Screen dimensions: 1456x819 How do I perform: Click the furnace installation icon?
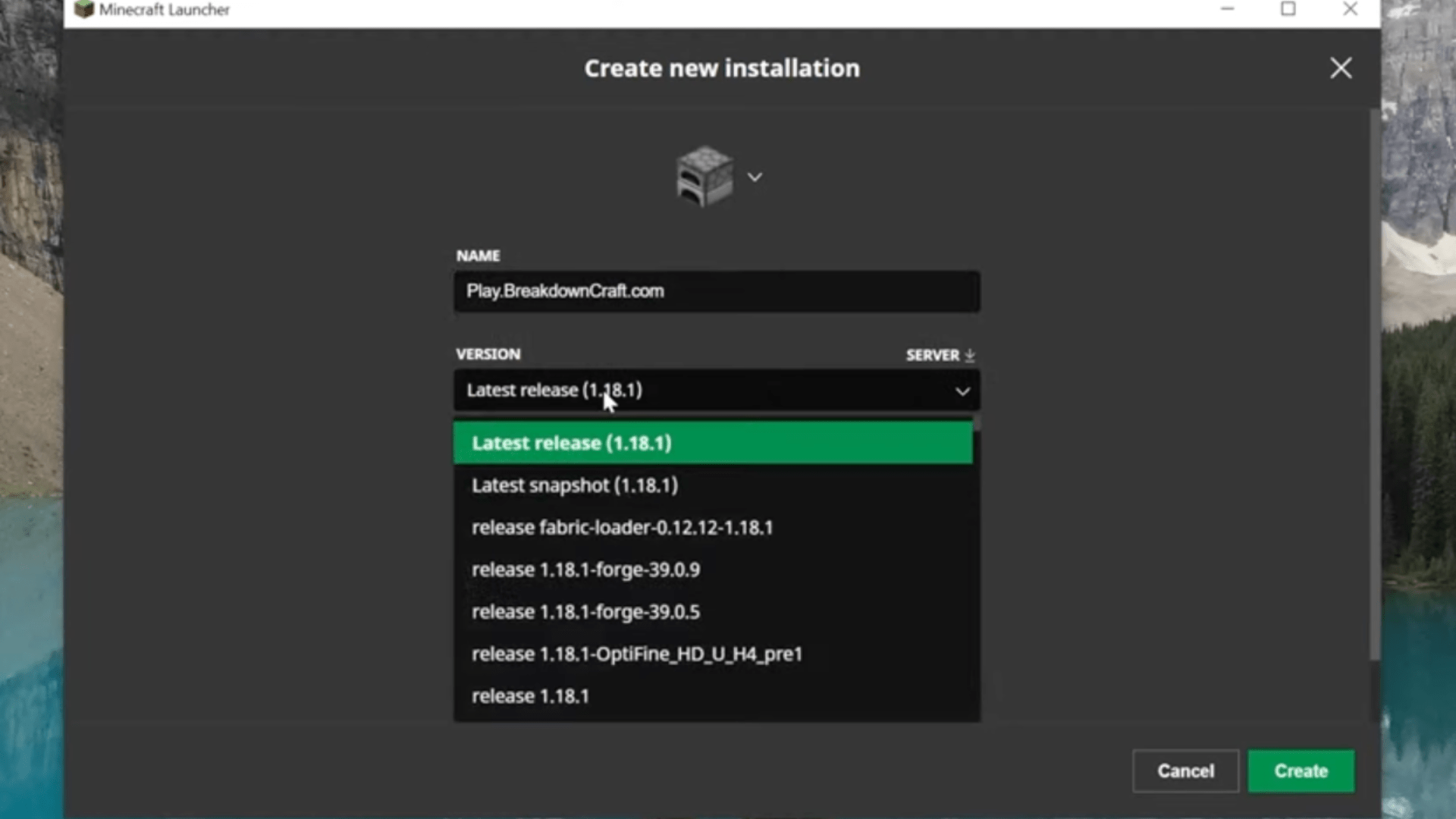(704, 177)
